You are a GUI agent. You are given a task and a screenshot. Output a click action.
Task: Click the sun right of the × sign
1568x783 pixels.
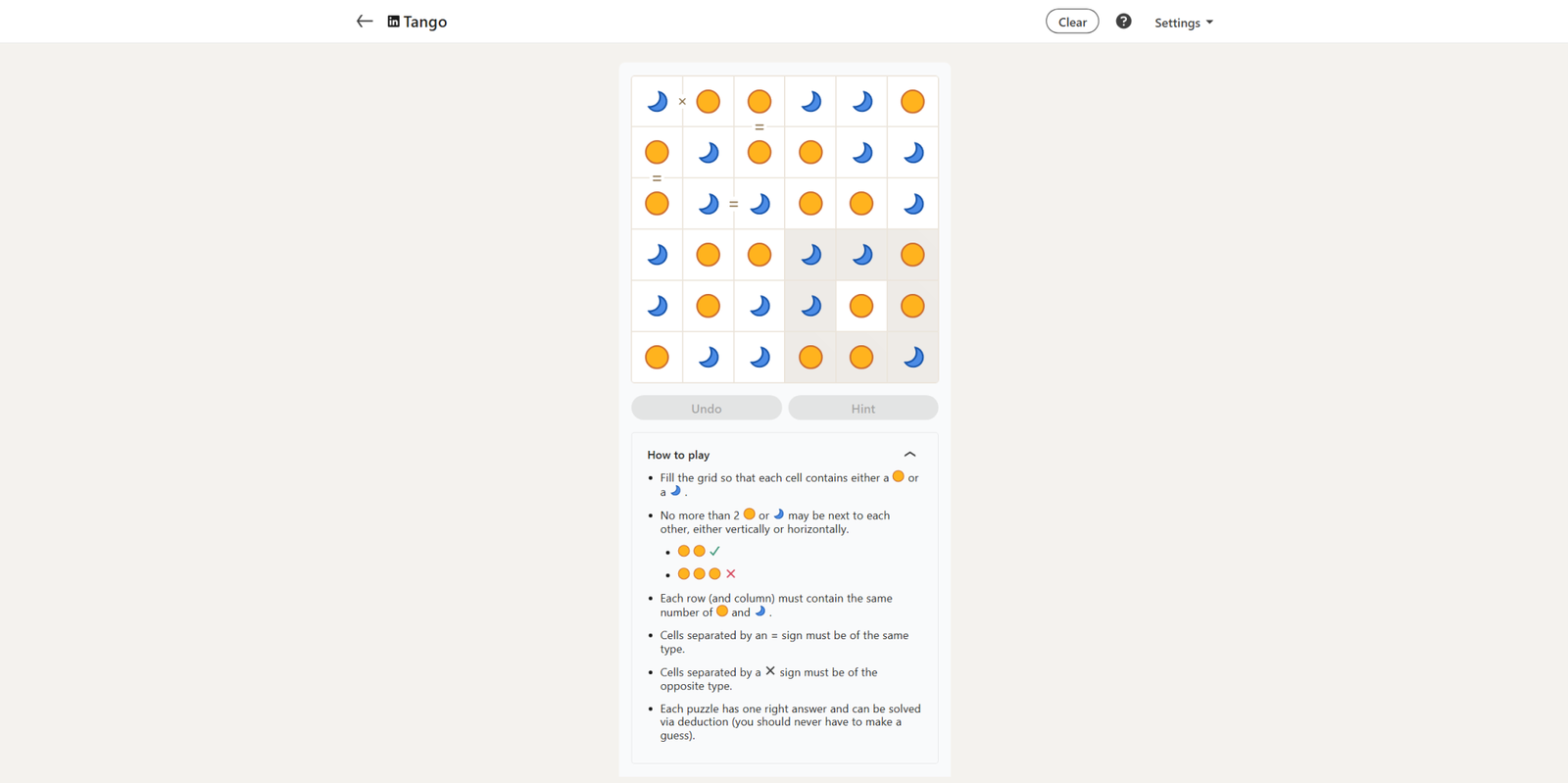pyautogui.click(x=708, y=102)
